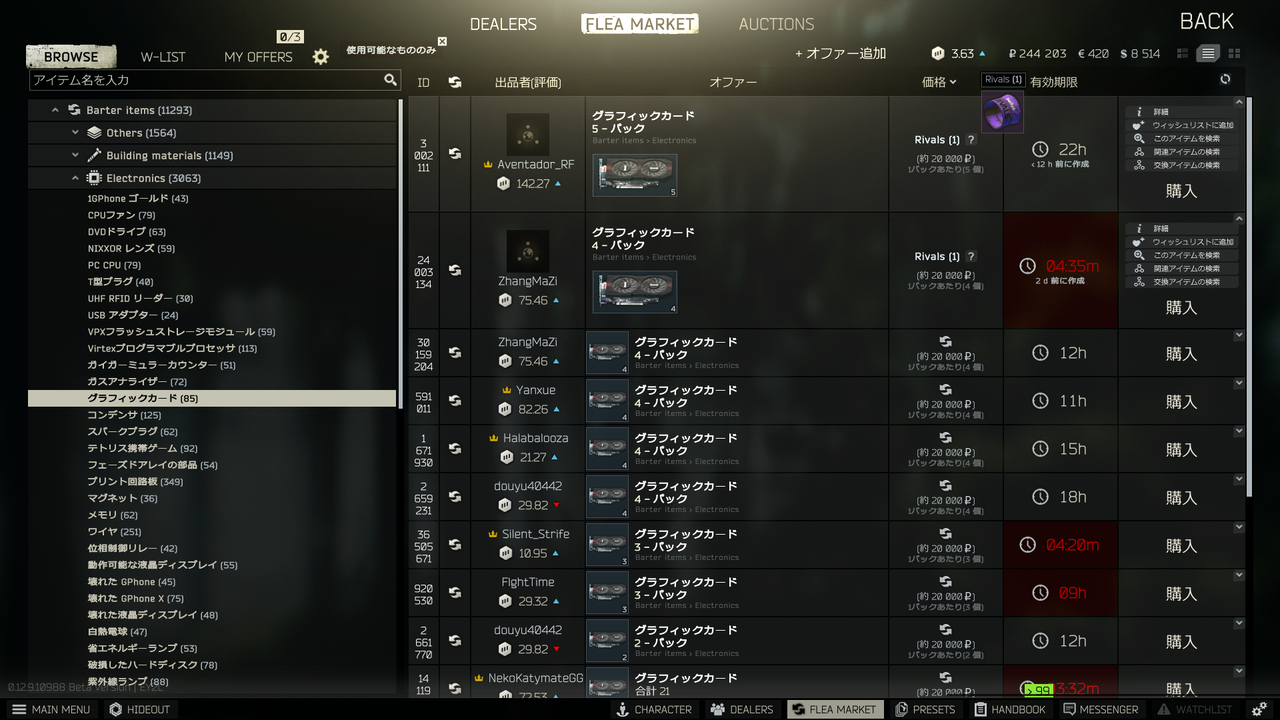The width and height of the screenshot is (1280, 720).
Task: Expand the Building materials category
Action: click(75, 155)
